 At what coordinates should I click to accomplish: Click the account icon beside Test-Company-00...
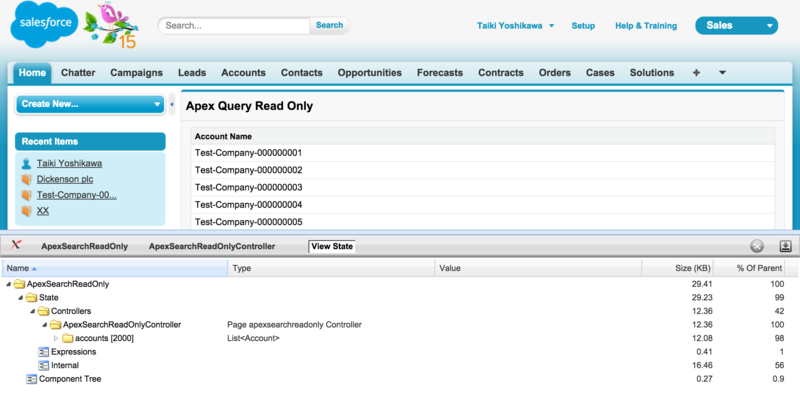[x=27, y=195]
